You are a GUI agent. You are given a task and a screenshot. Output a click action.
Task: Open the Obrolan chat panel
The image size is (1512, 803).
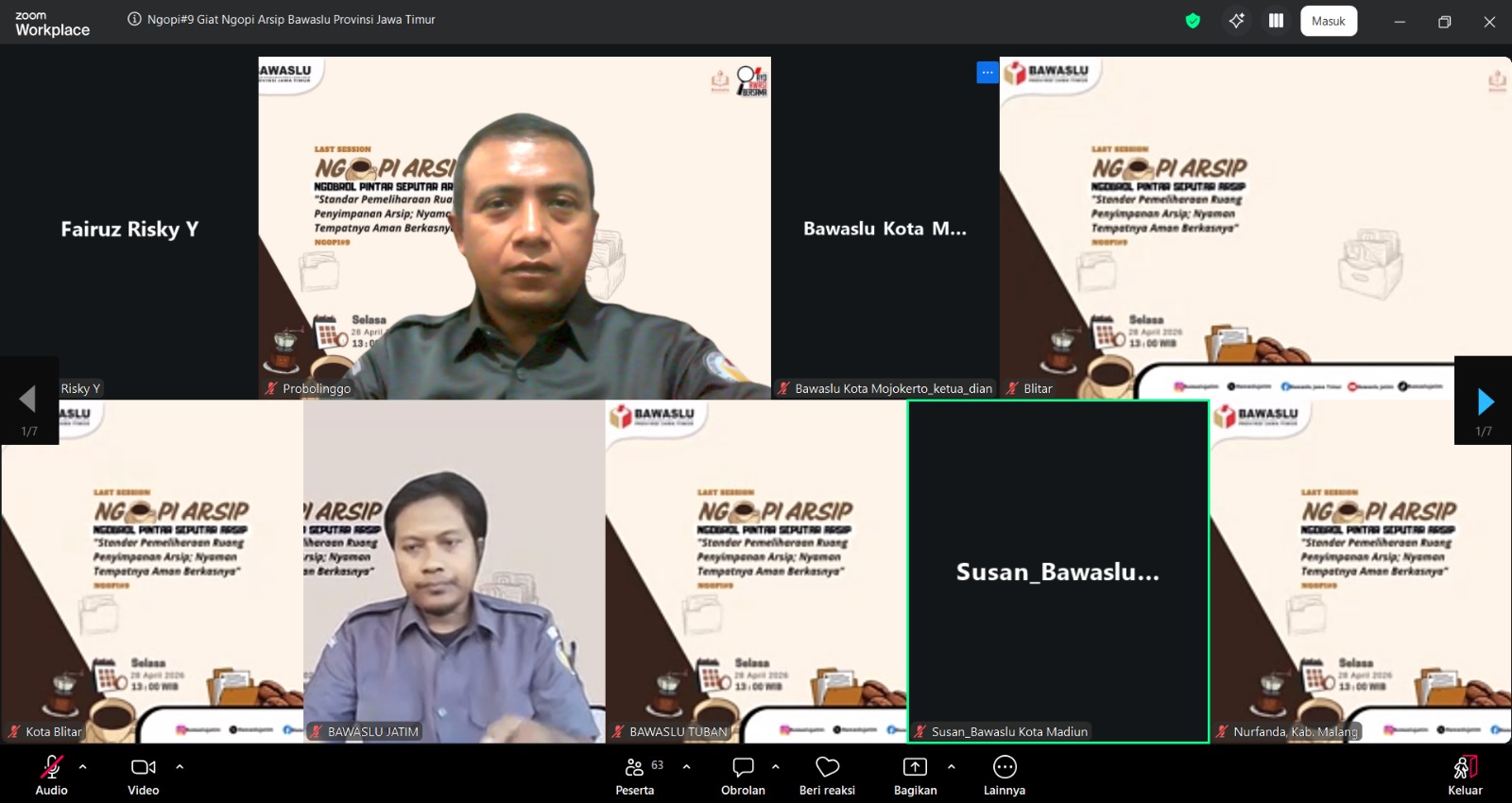[x=744, y=767]
